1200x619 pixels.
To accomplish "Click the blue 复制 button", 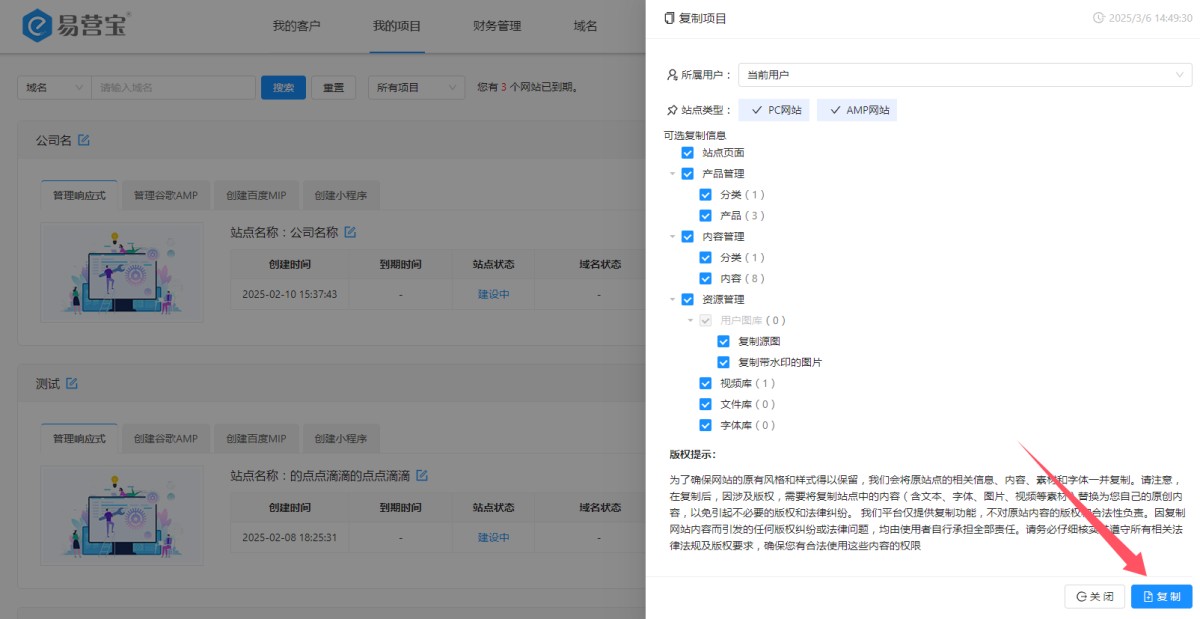I will (x=1161, y=596).
